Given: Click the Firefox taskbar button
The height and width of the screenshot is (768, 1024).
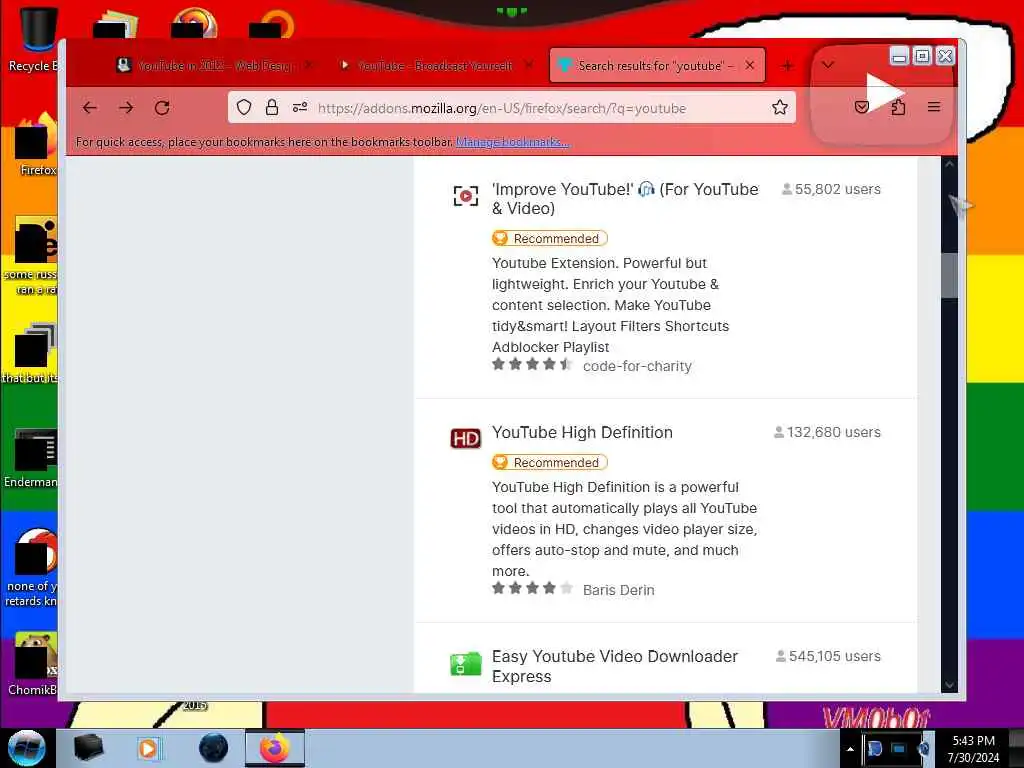Looking at the screenshot, I should point(274,748).
